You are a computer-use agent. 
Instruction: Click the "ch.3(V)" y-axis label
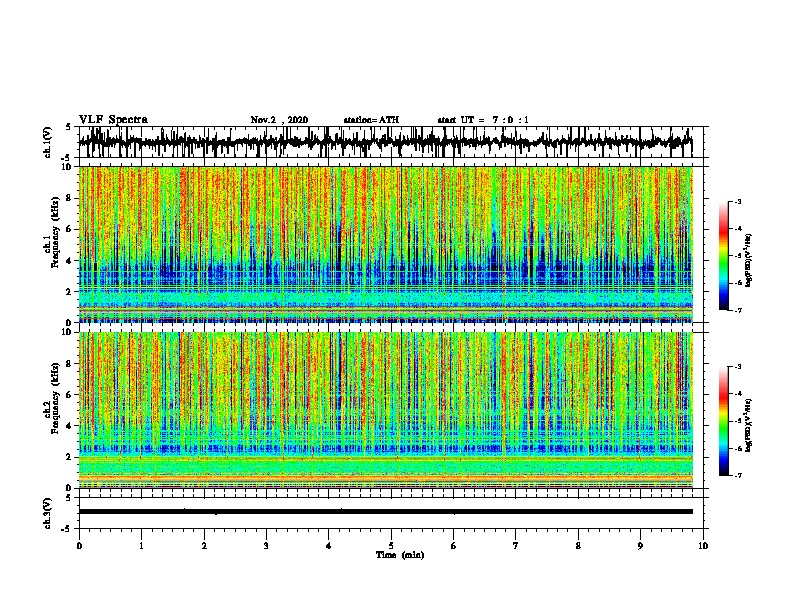48,513
